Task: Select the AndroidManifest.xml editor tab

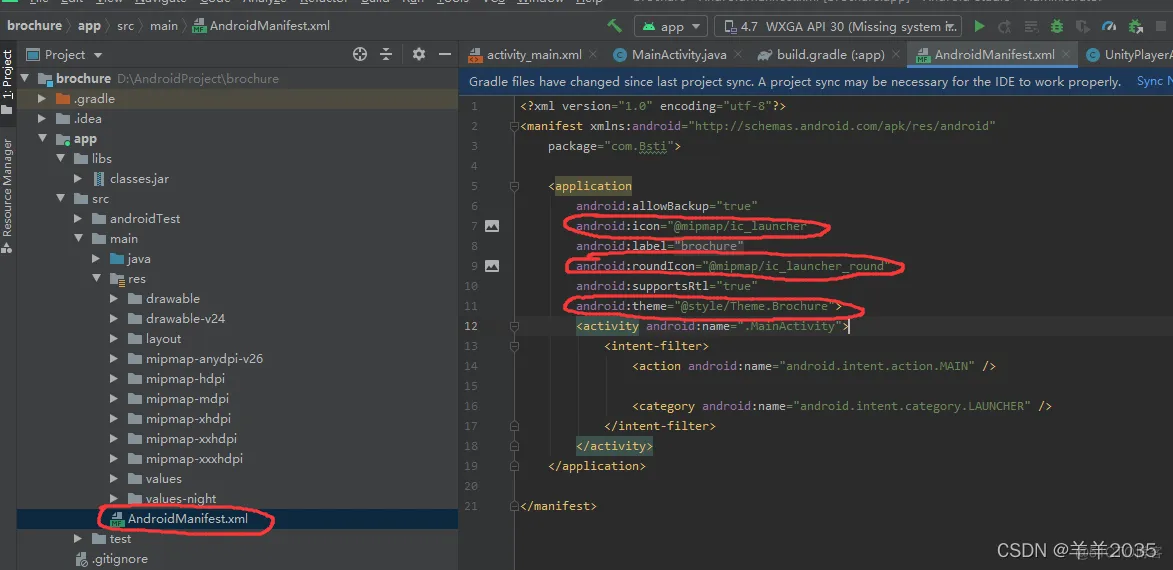Action: pyautogui.click(x=993, y=55)
